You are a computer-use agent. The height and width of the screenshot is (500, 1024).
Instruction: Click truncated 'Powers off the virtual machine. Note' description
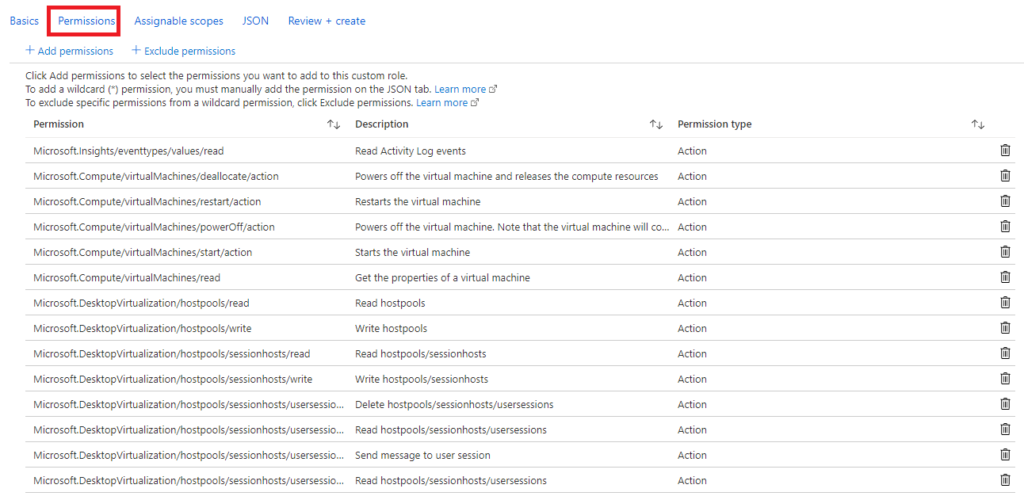click(512, 227)
